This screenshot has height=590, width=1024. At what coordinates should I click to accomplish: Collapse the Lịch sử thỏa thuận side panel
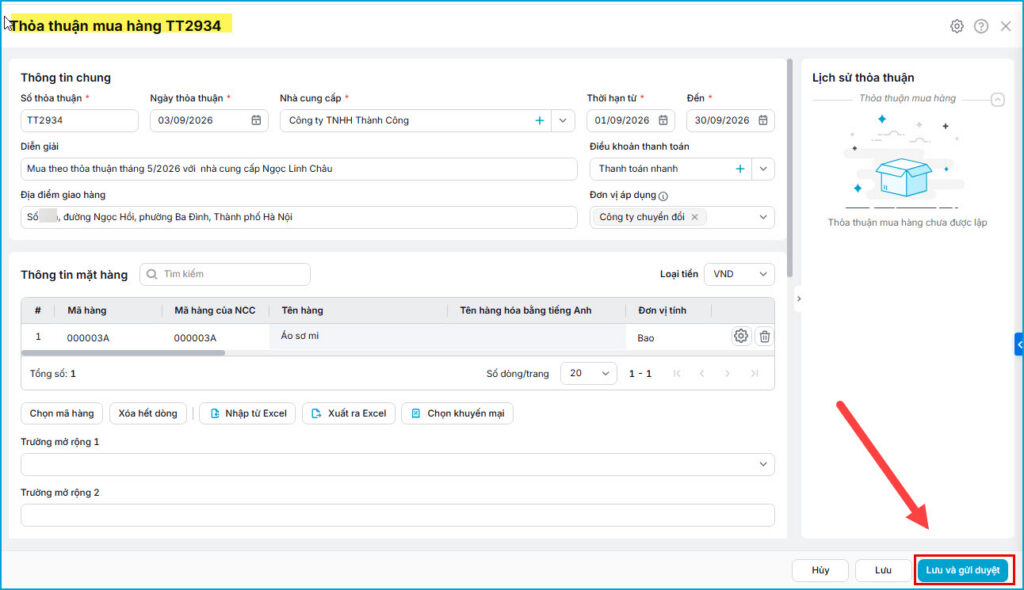tap(799, 299)
